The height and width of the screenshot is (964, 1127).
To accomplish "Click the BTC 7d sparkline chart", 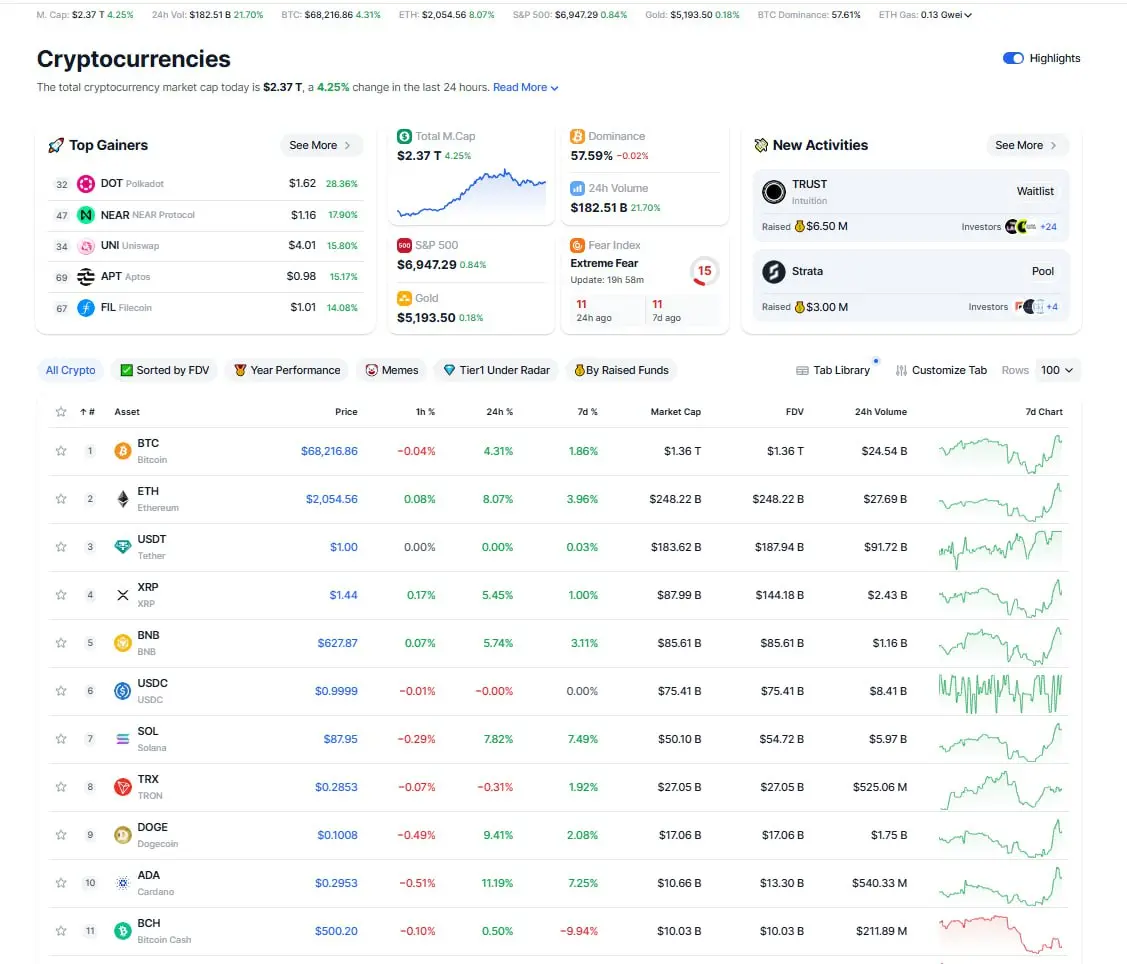I will pyautogui.click(x=1000, y=452).
